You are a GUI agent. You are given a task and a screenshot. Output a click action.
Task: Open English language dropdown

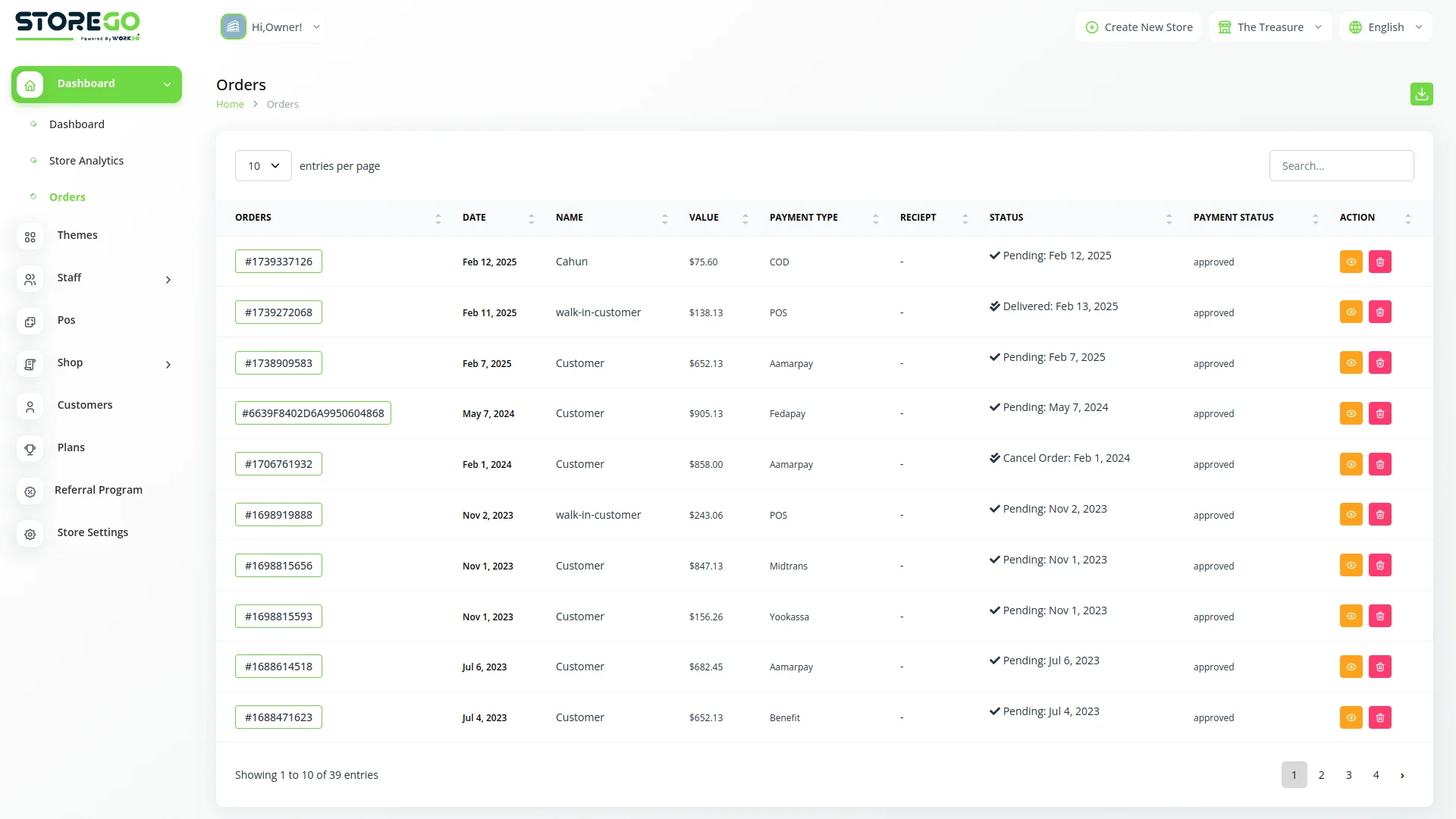click(x=1385, y=27)
